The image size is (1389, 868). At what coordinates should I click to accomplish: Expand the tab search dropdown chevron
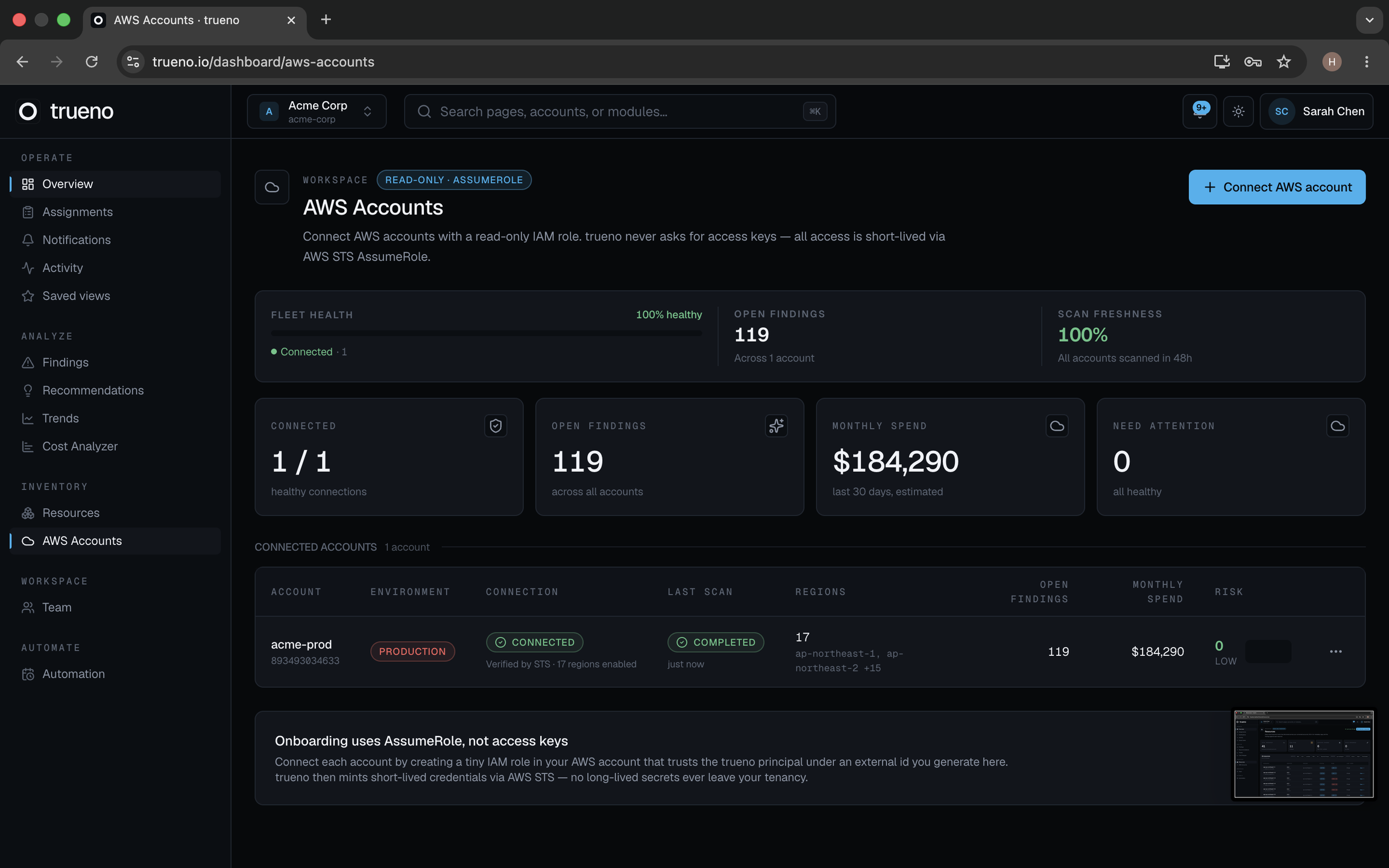tap(1370, 20)
